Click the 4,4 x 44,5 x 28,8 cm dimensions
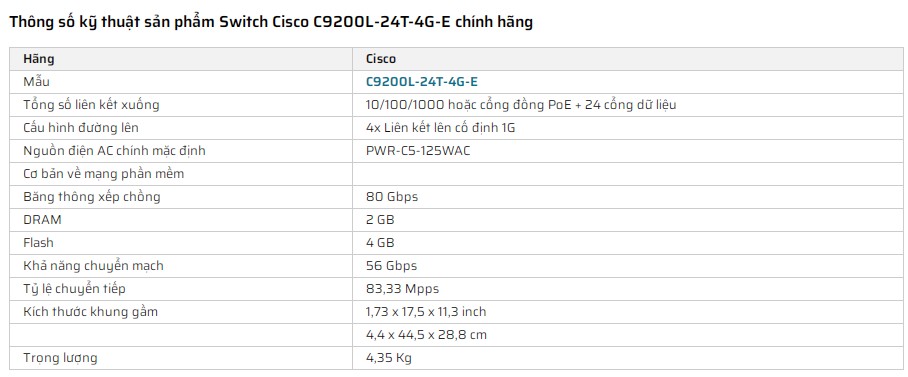Viewport: 908px width, 377px height. pos(426,335)
